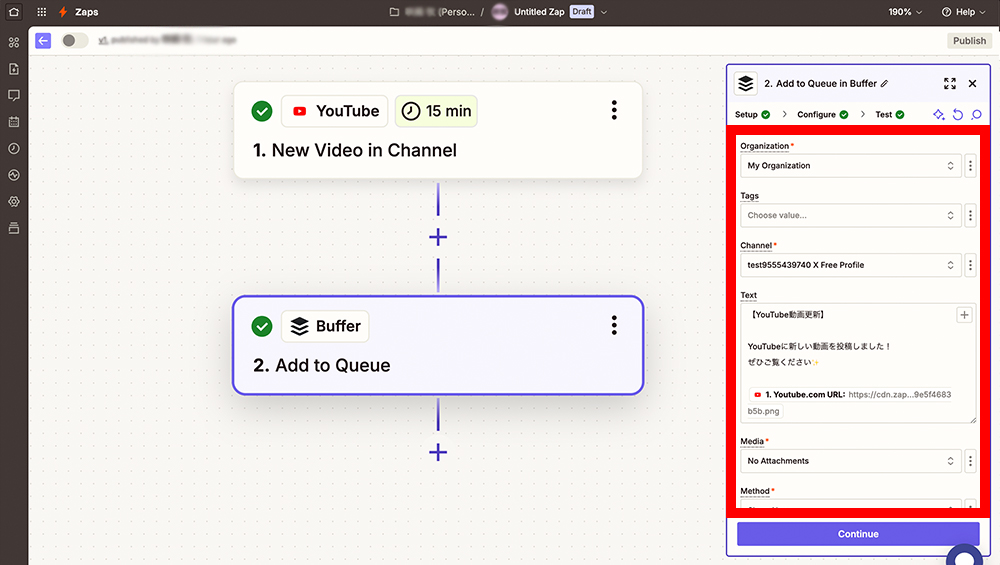Open the Channel dropdown
This screenshot has height=565, width=1000.
click(x=850, y=265)
